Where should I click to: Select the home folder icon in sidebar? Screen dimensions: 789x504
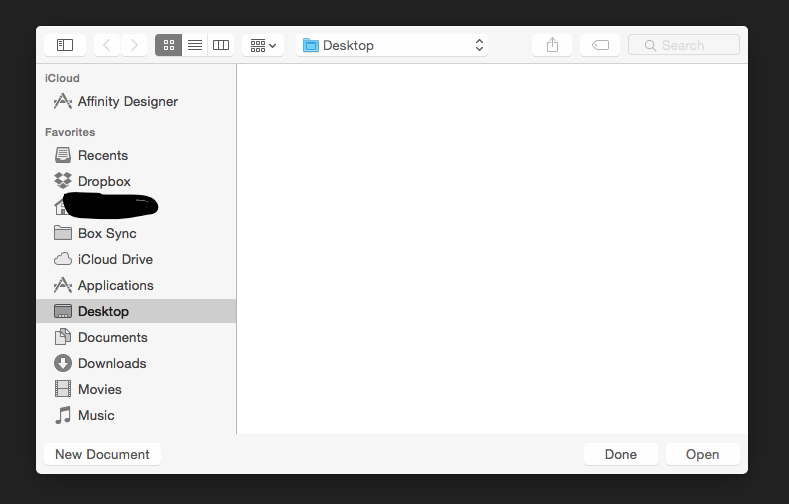(61, 207)
